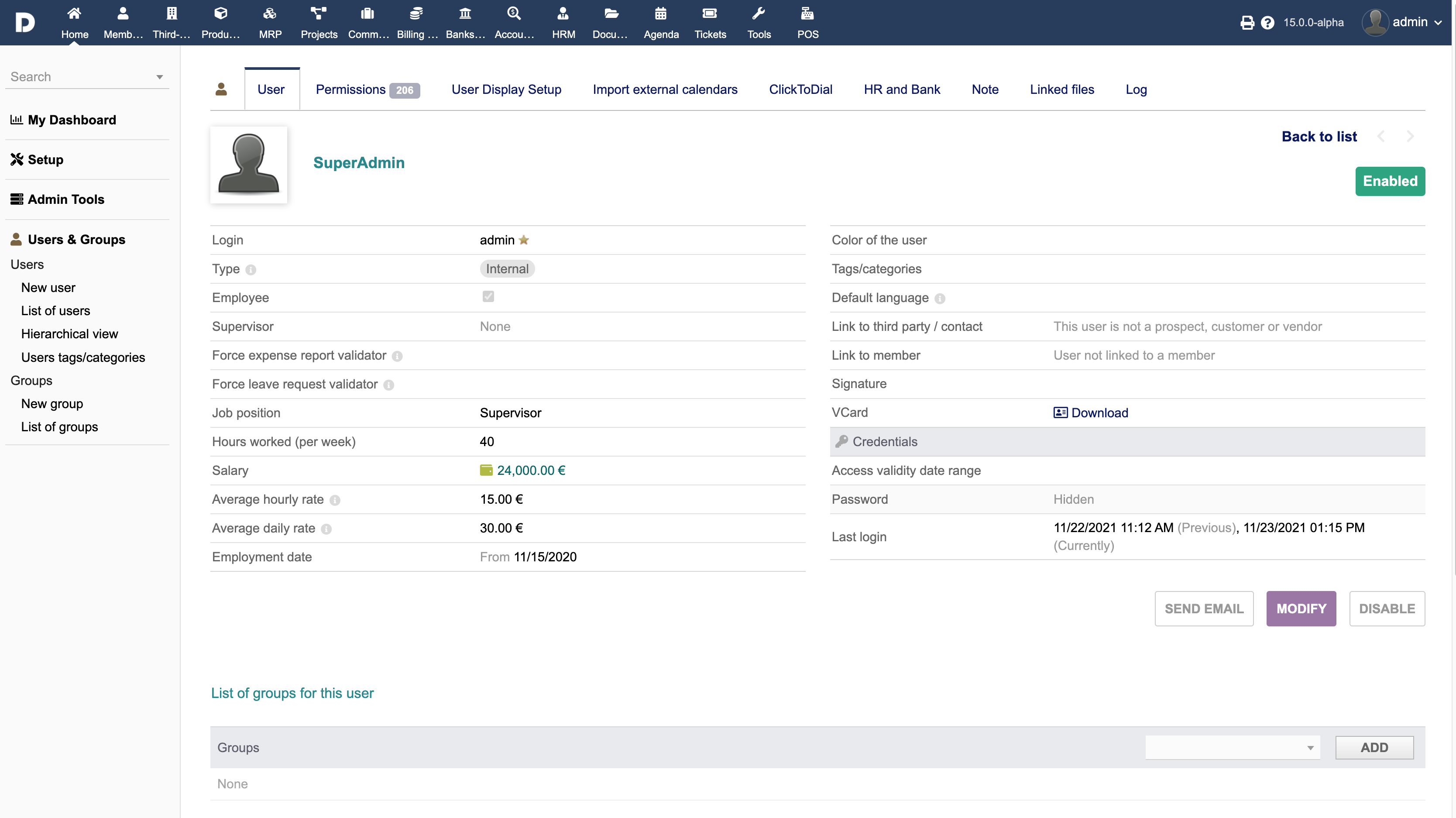Open the HR and Bank tab
Image resolution: width=1456 pixels, height=818 pixels.
tap(902, 89)
